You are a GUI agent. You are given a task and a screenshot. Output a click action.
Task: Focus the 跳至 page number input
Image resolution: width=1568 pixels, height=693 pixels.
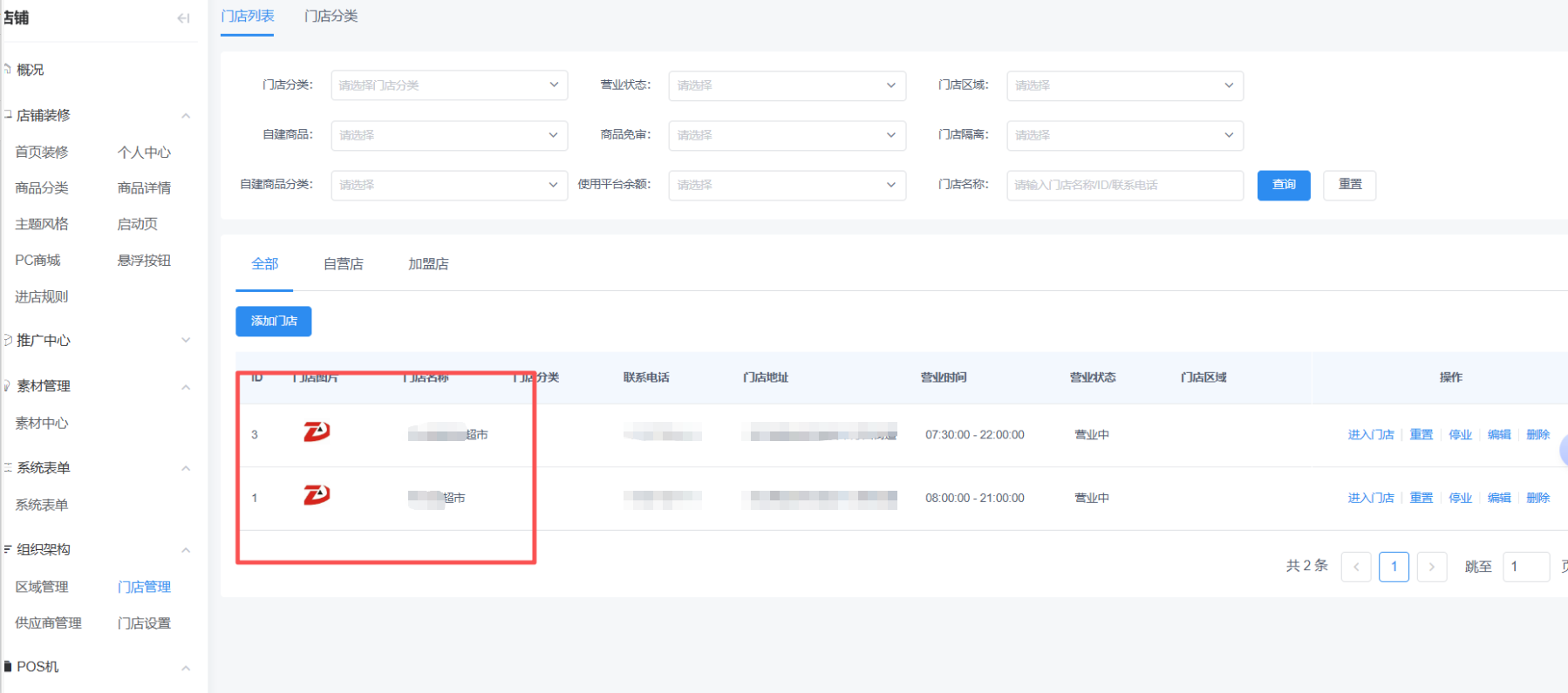pyautogui.click(x=1526, y=567)
